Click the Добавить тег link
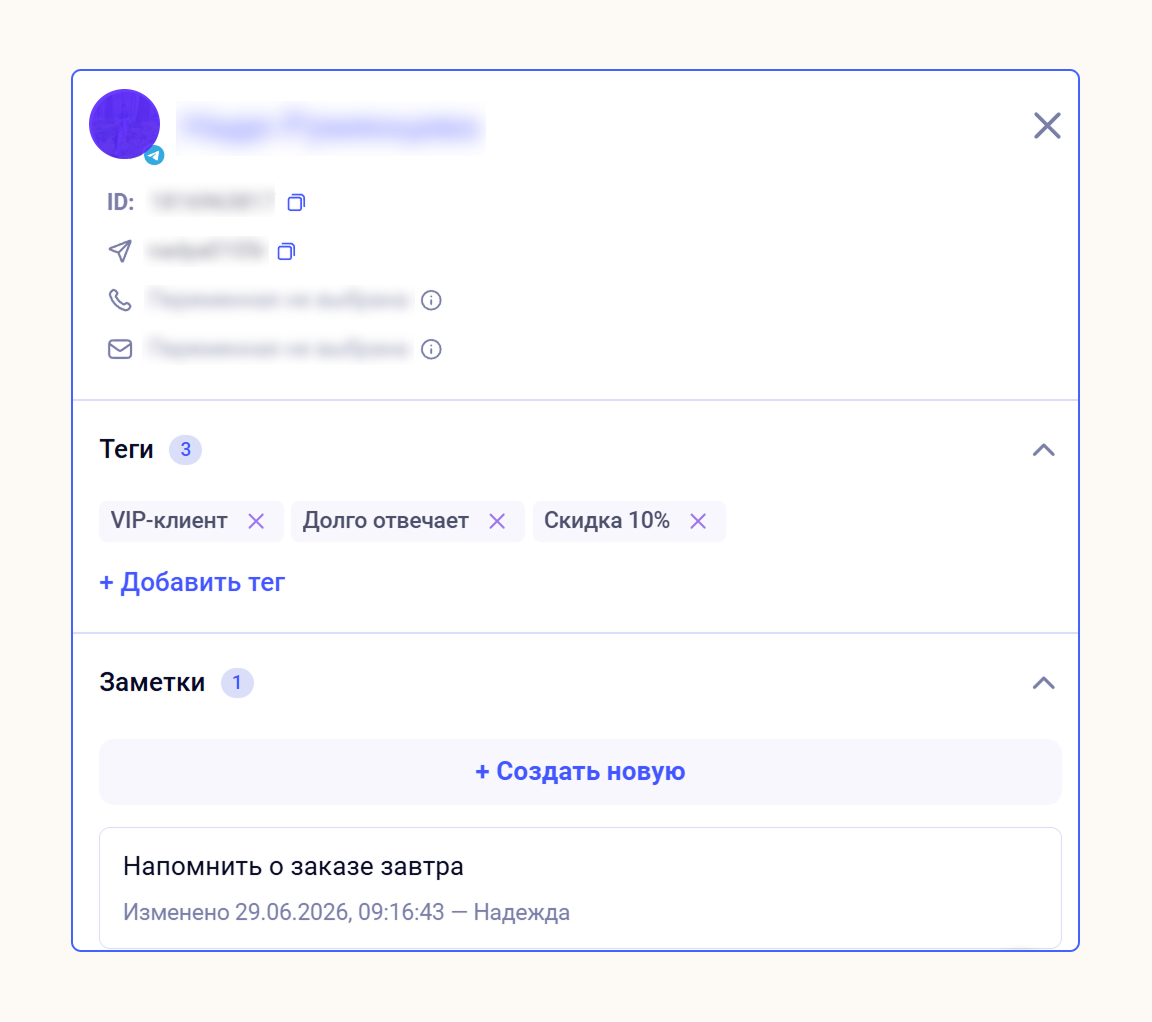Screen dimensions: 1152x1022 tap(192, 582)
